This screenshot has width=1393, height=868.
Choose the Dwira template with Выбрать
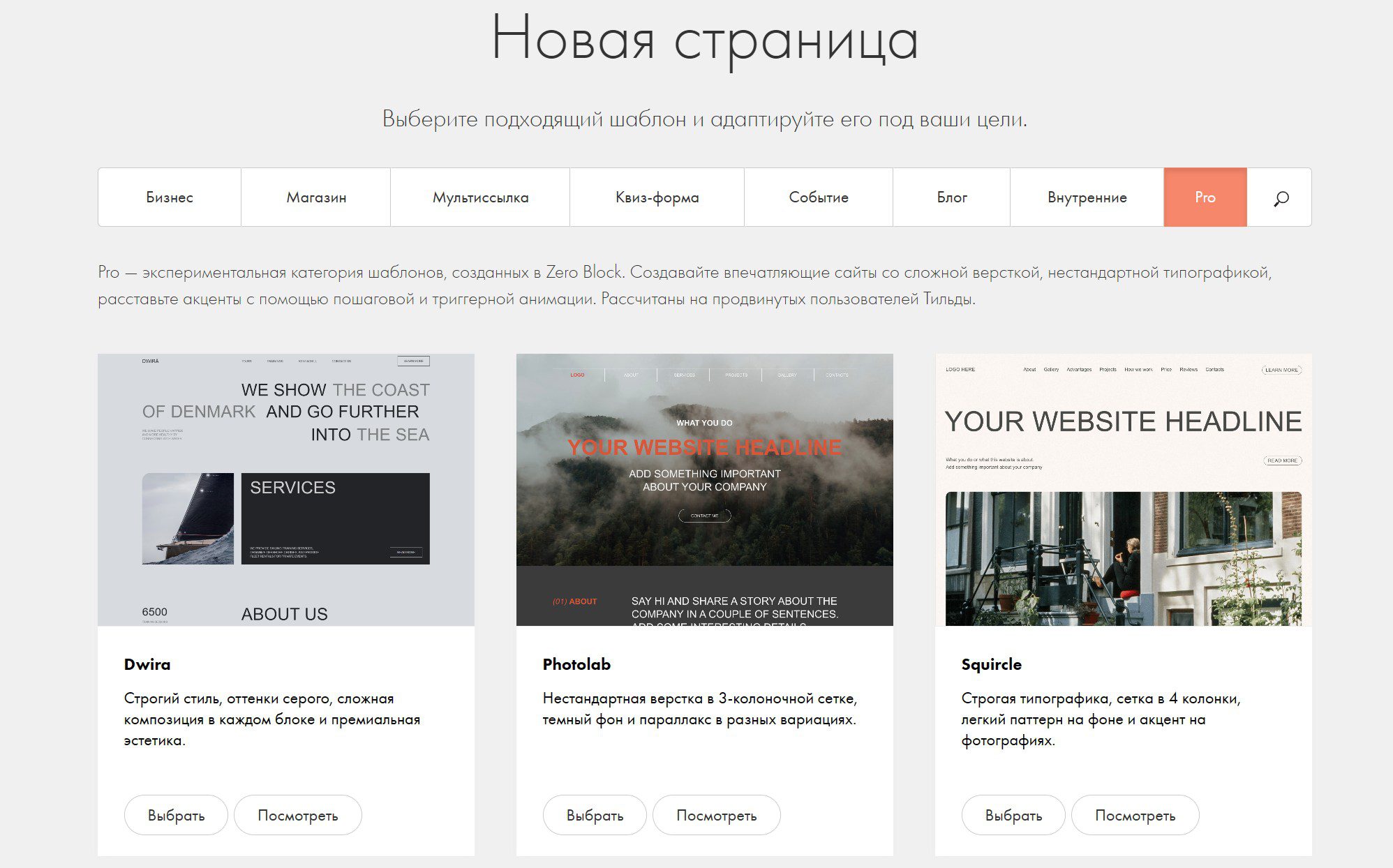(x=176, y=815)
